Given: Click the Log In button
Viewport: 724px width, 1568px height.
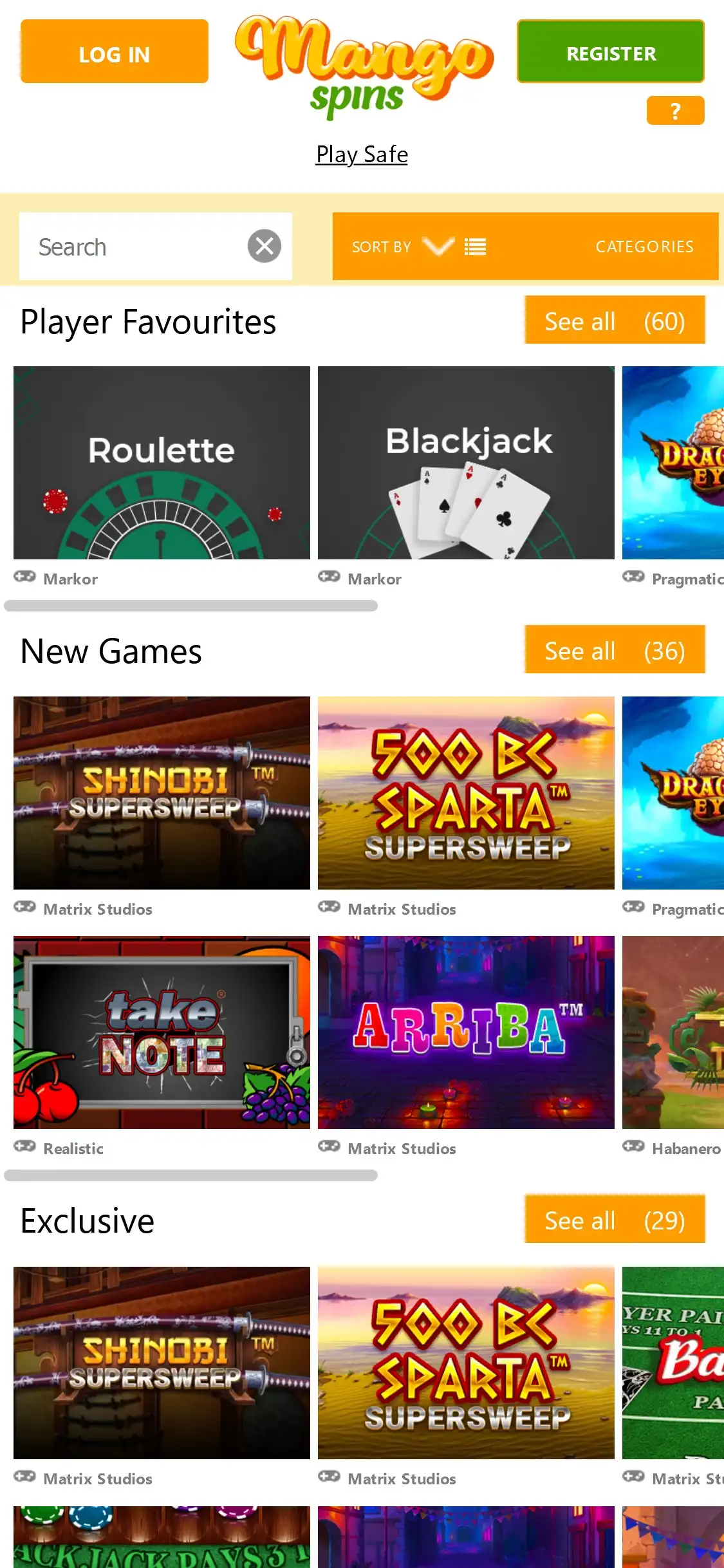Looking at the screenshot, I should (115, 51).
